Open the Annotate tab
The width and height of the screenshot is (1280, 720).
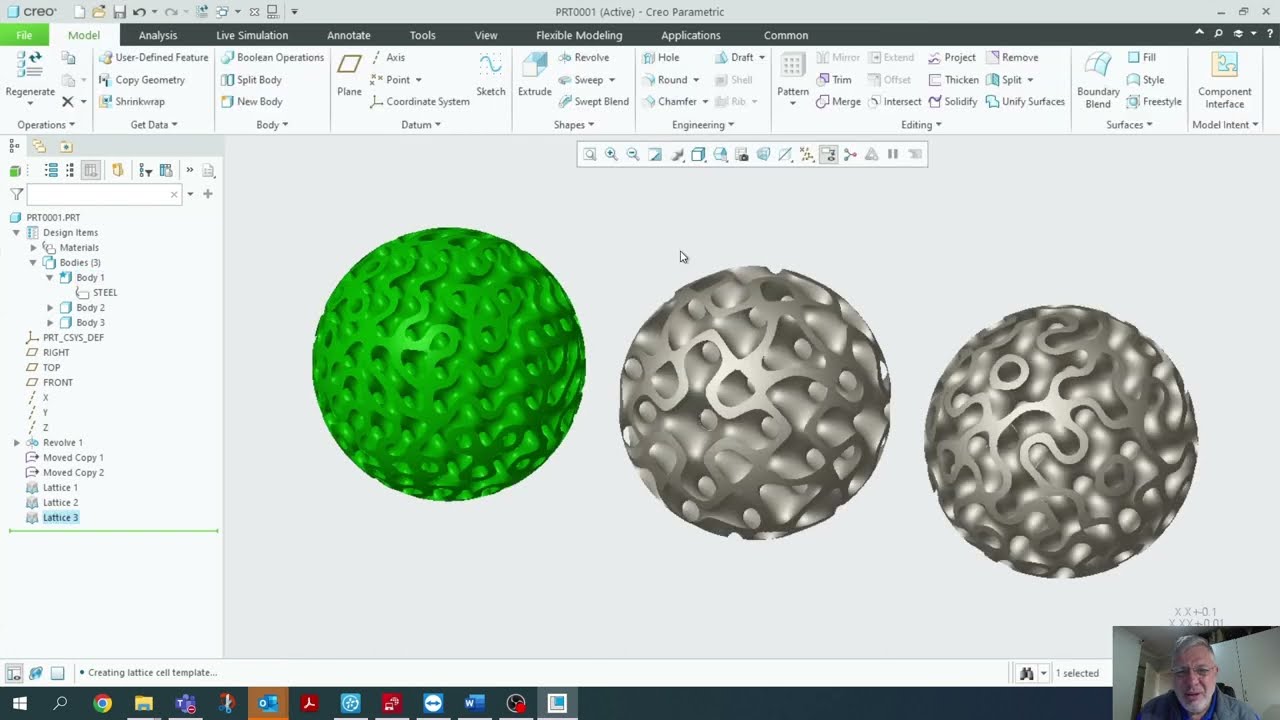pos(349,35)
